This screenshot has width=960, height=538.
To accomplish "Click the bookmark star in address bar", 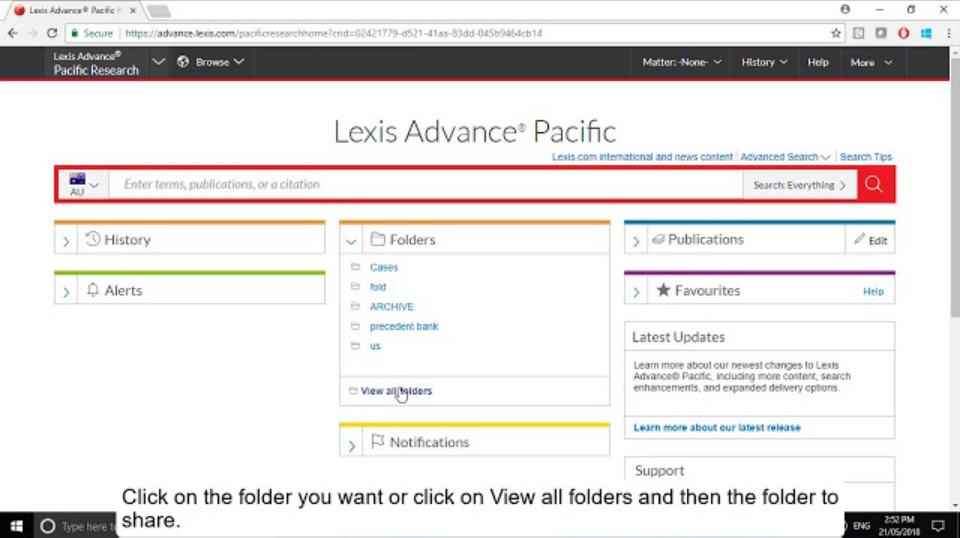I will [x=836, y=33].
